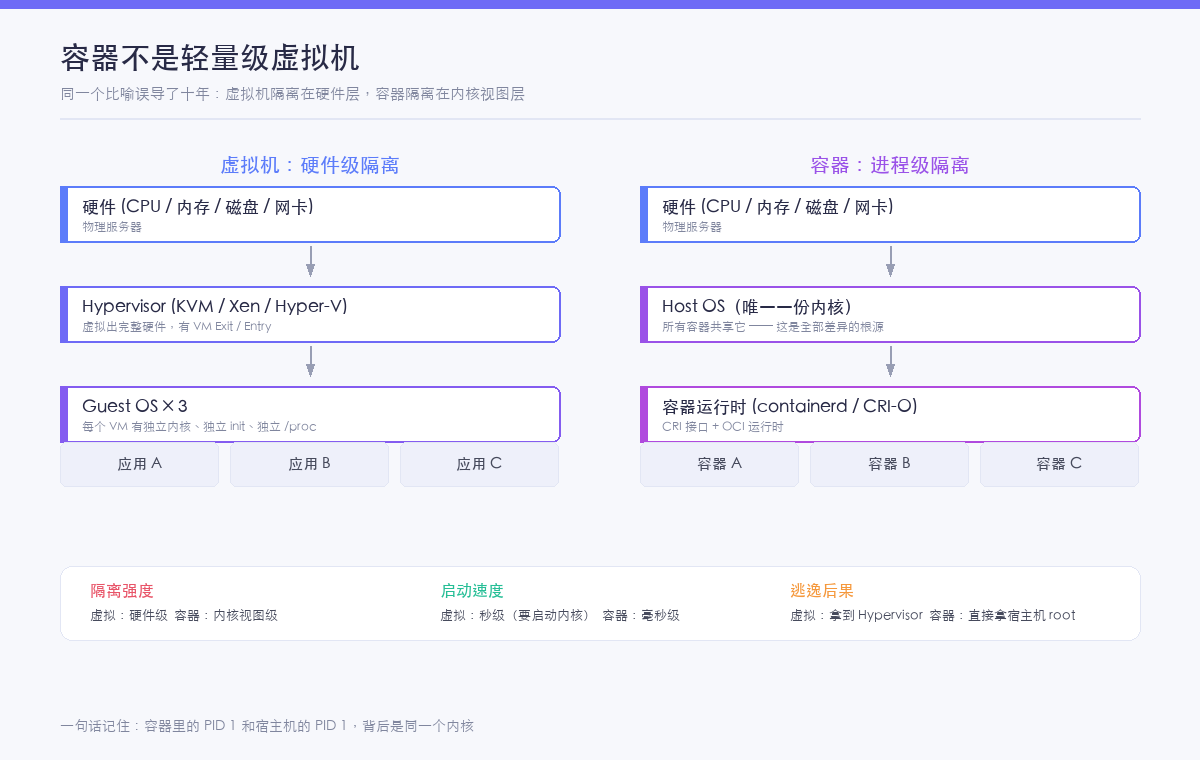Click the 应用 A card

pyautogui.click(x=139, y=464)
